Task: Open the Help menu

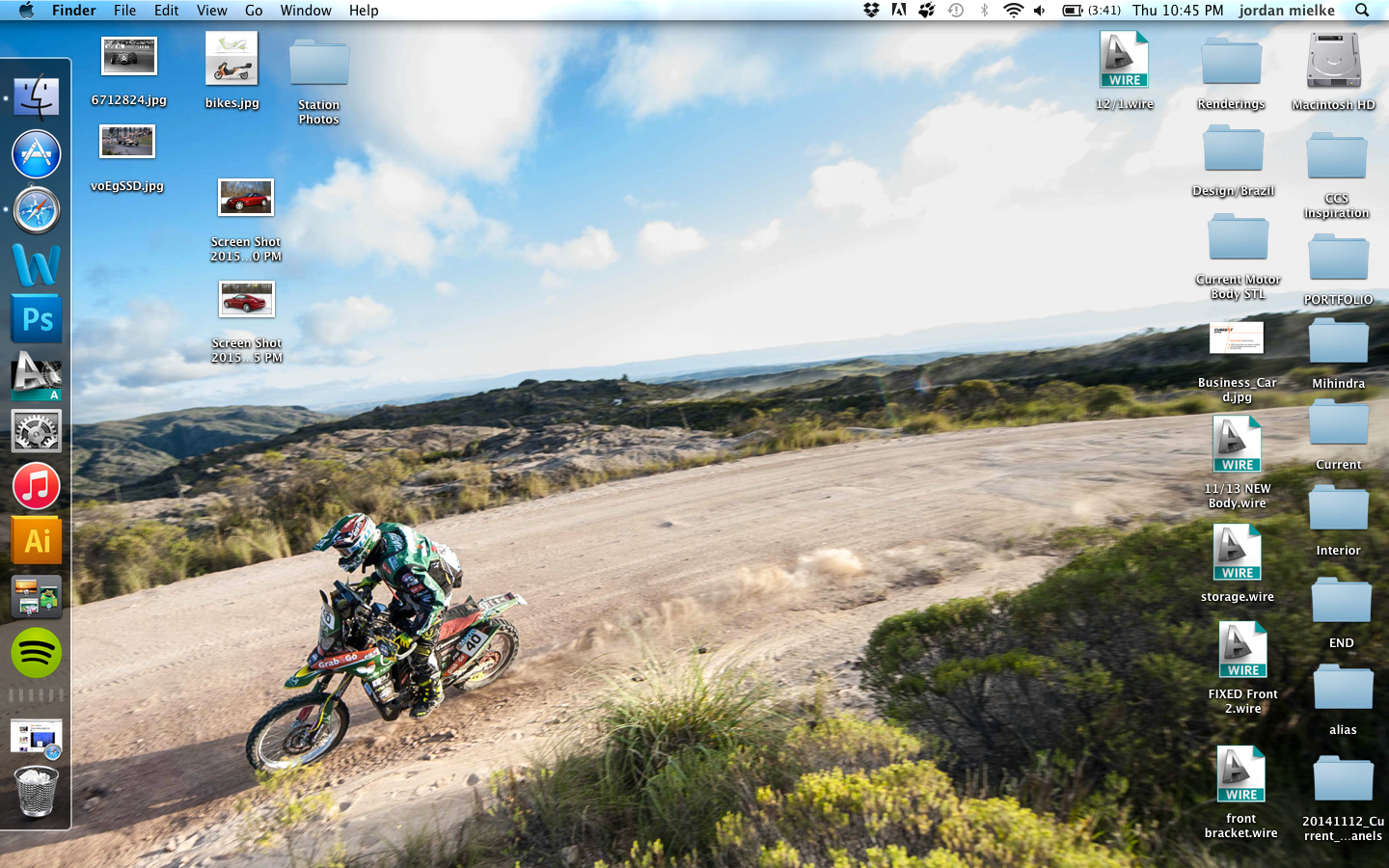Action: click(364, 11)
